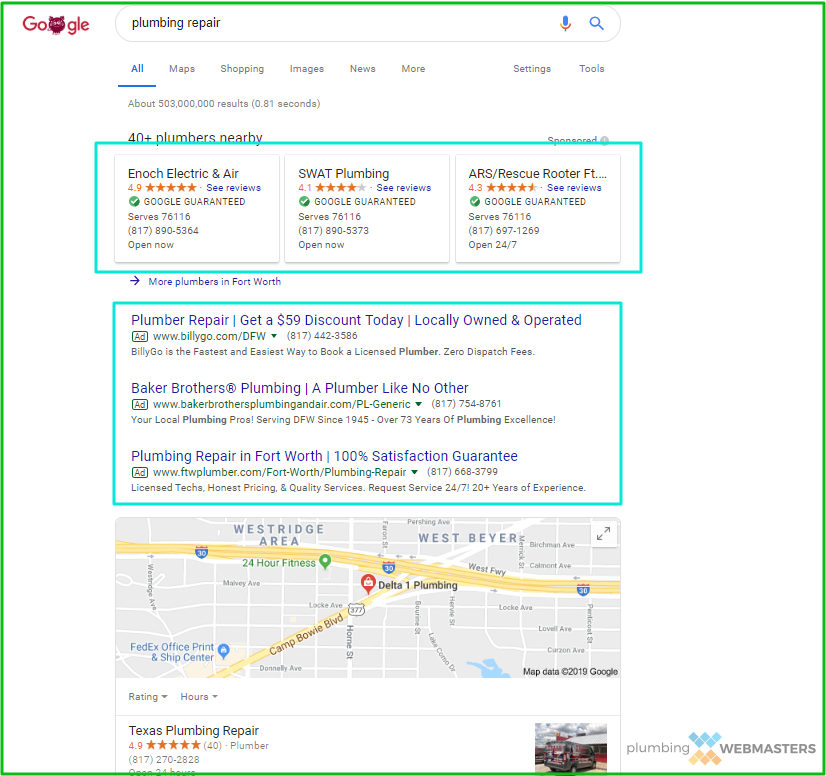
Task: Activate voice search microphone icon
Action: click(x=565, y=23)
